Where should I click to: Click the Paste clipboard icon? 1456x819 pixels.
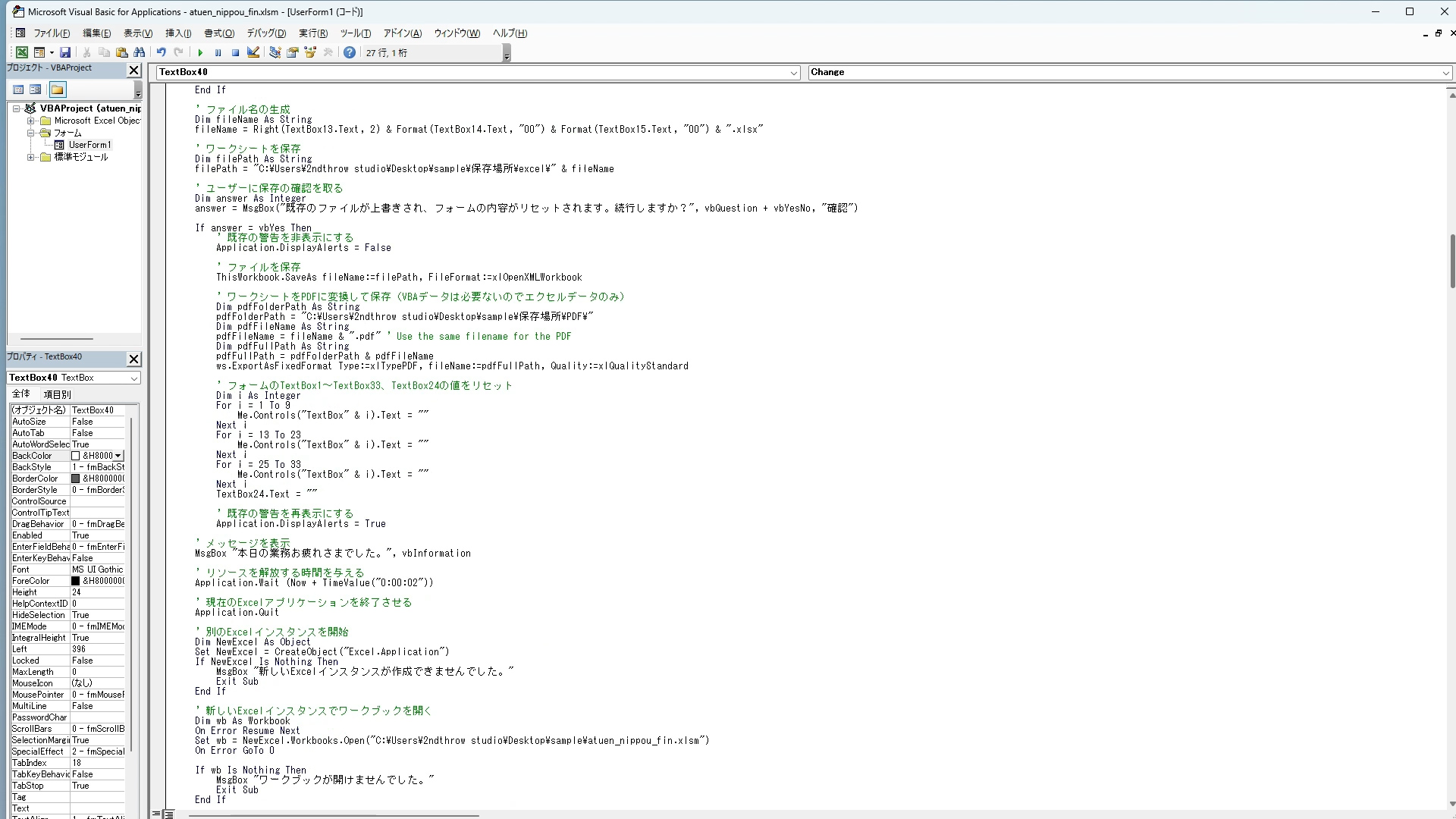121,52
